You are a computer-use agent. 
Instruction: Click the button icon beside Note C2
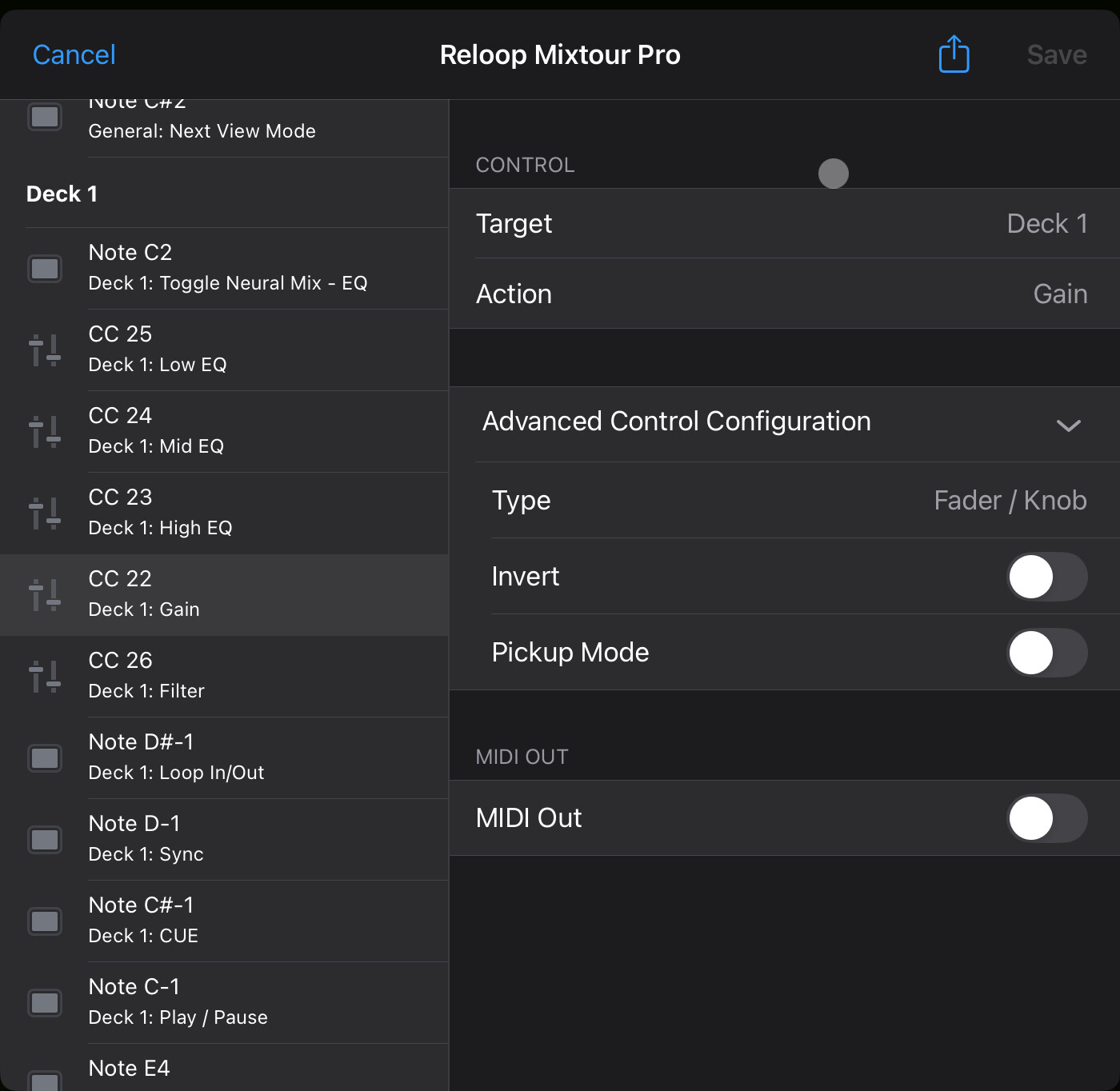pyautogui.click(x=45, y=269)
